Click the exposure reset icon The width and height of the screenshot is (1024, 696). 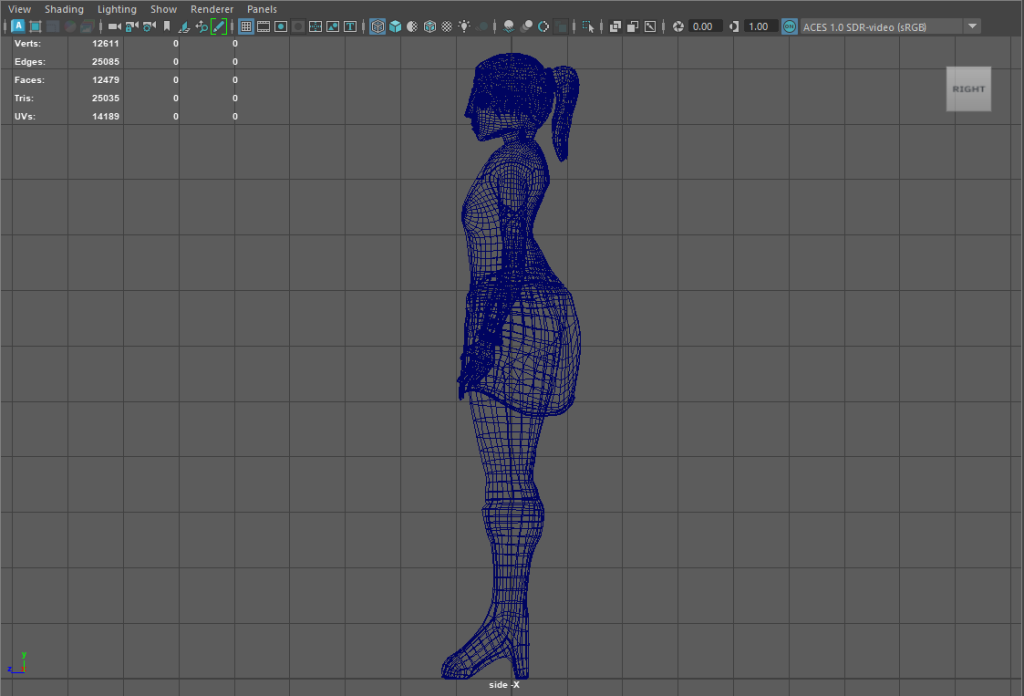pyautogui.click(x=678, y=27)
